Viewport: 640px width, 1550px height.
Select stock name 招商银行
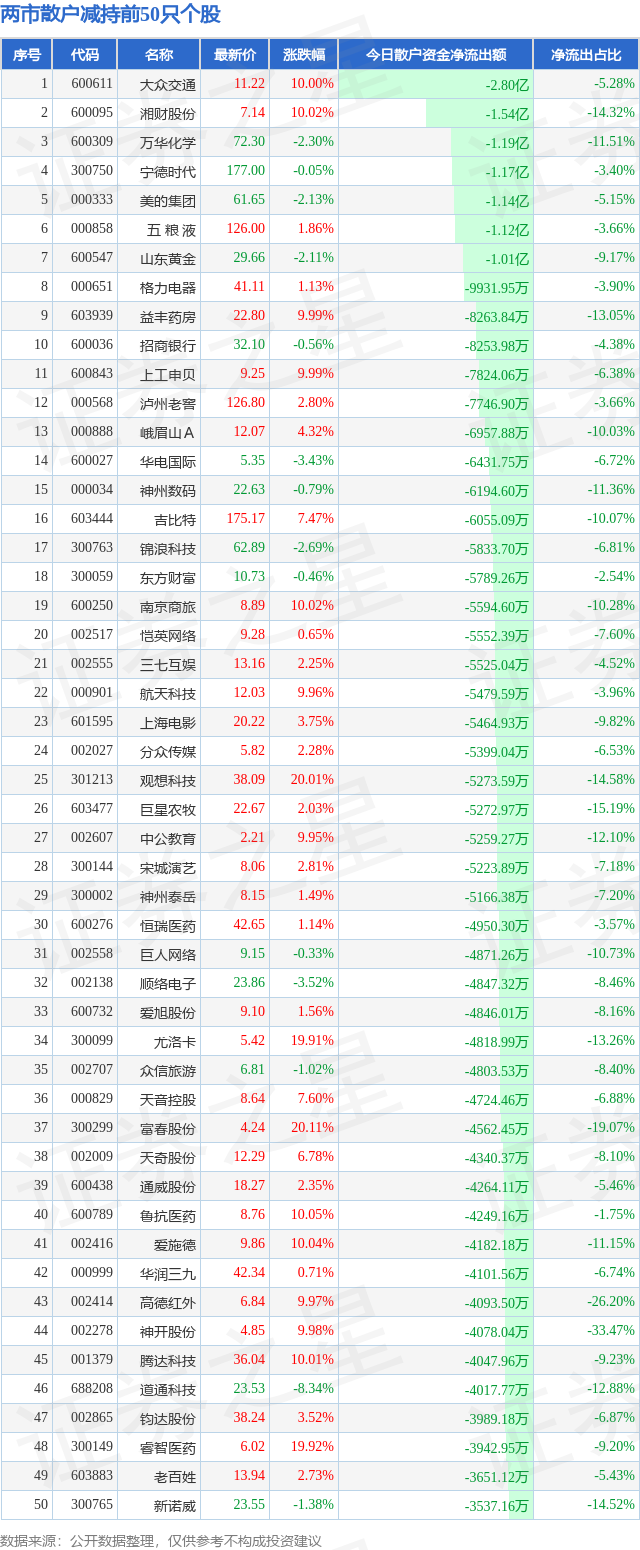click(168, 345)
